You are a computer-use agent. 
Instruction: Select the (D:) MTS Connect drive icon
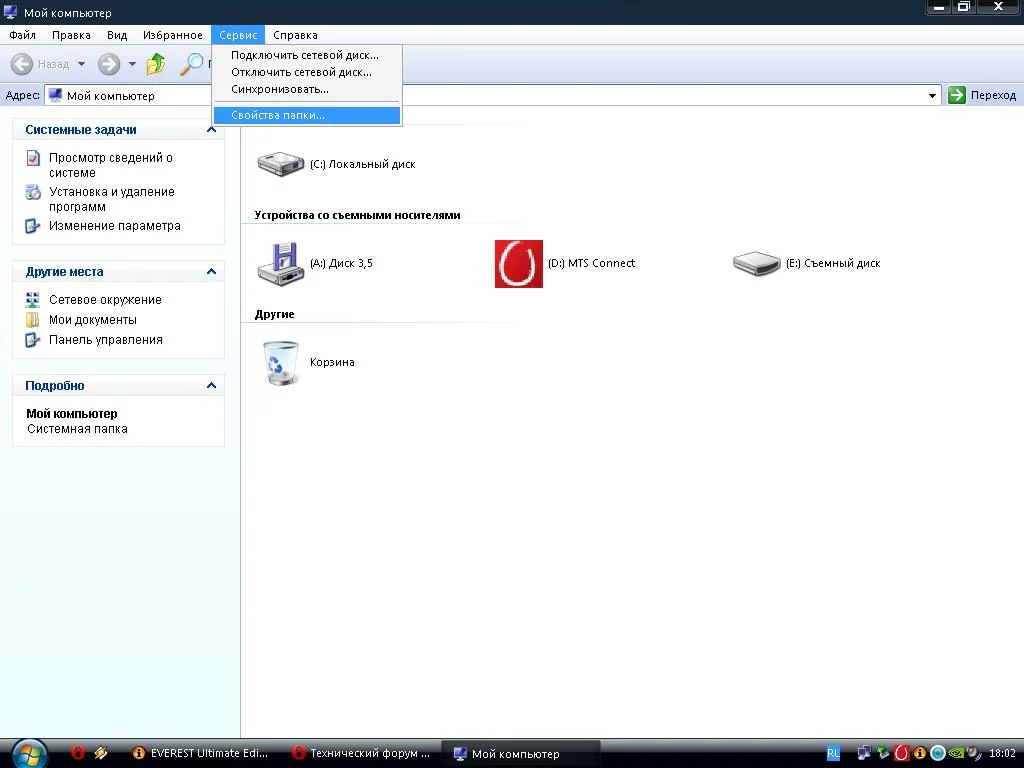519,264
